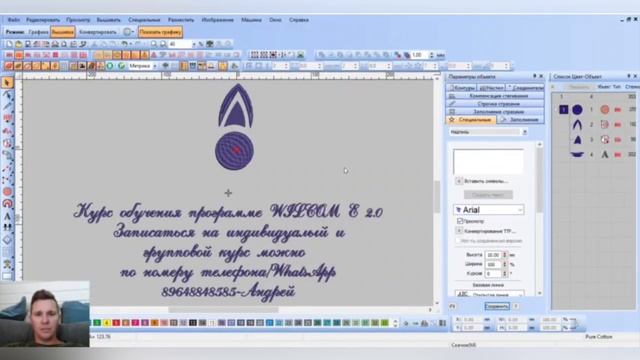Click the palette scroll arrows beside the swatches
This screenshot has width=640, height=360.
[x=395, y=323]
